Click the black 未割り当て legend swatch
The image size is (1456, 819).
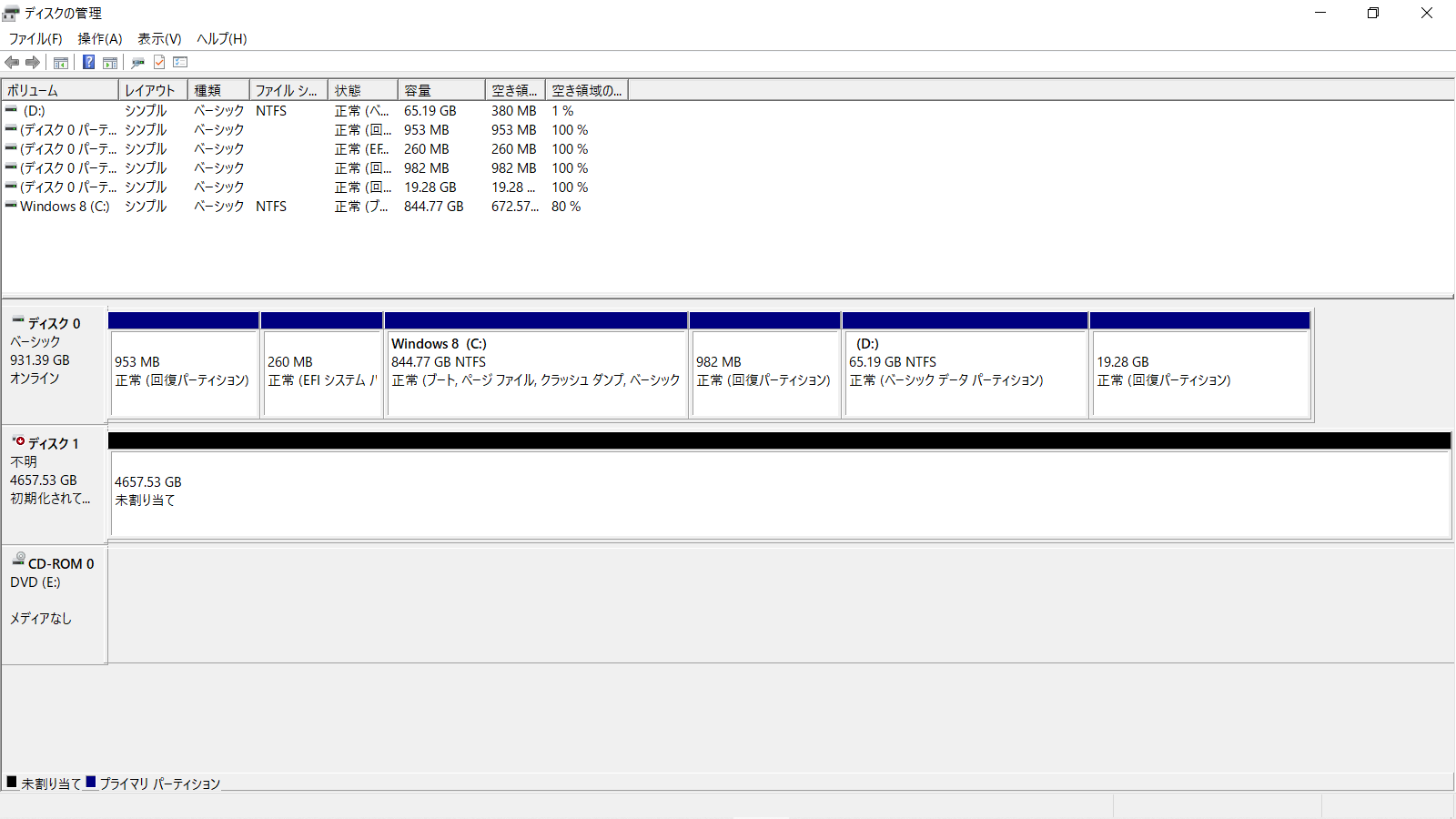(12, 782)
